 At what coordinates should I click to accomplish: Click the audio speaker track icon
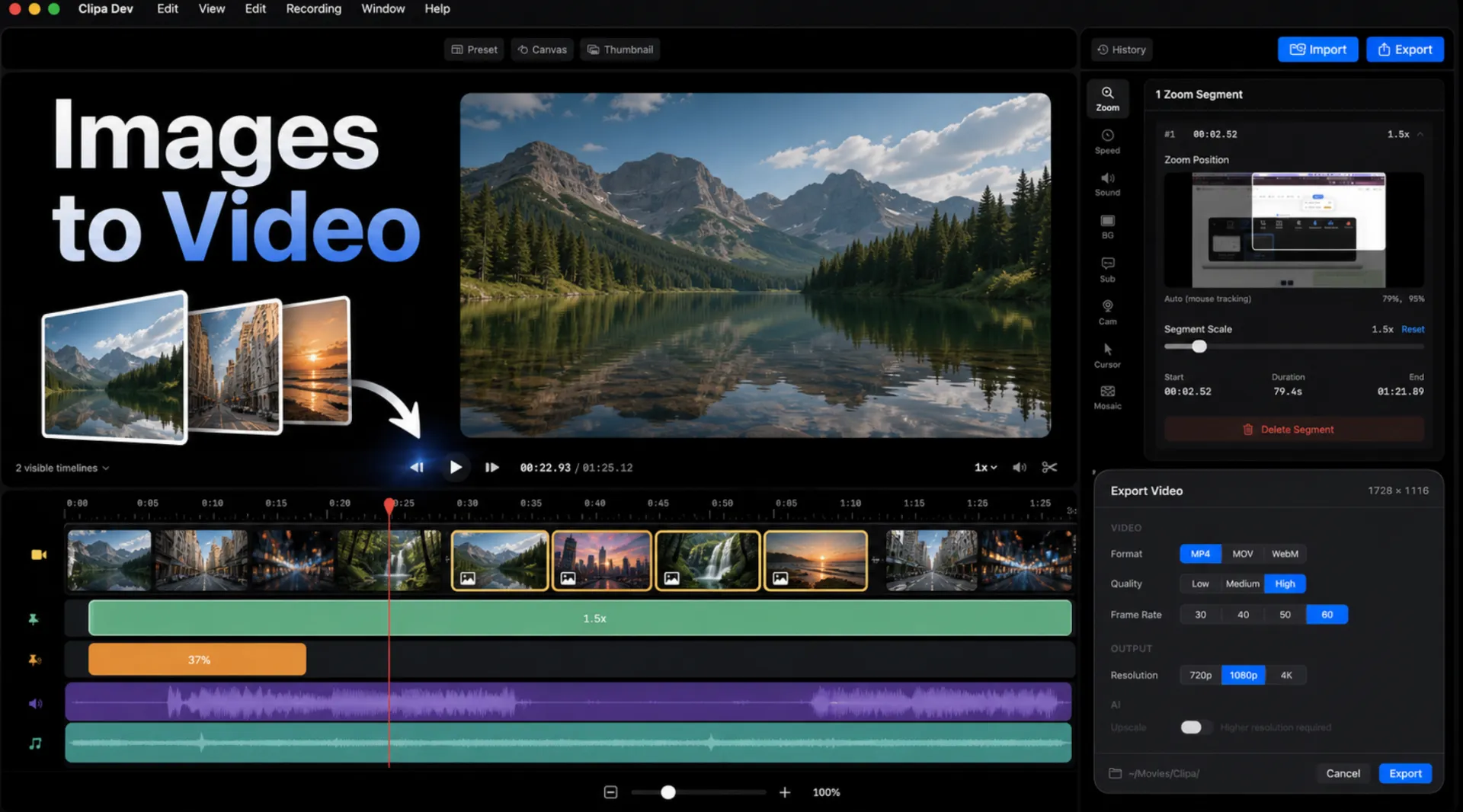[x=35, y=703]
